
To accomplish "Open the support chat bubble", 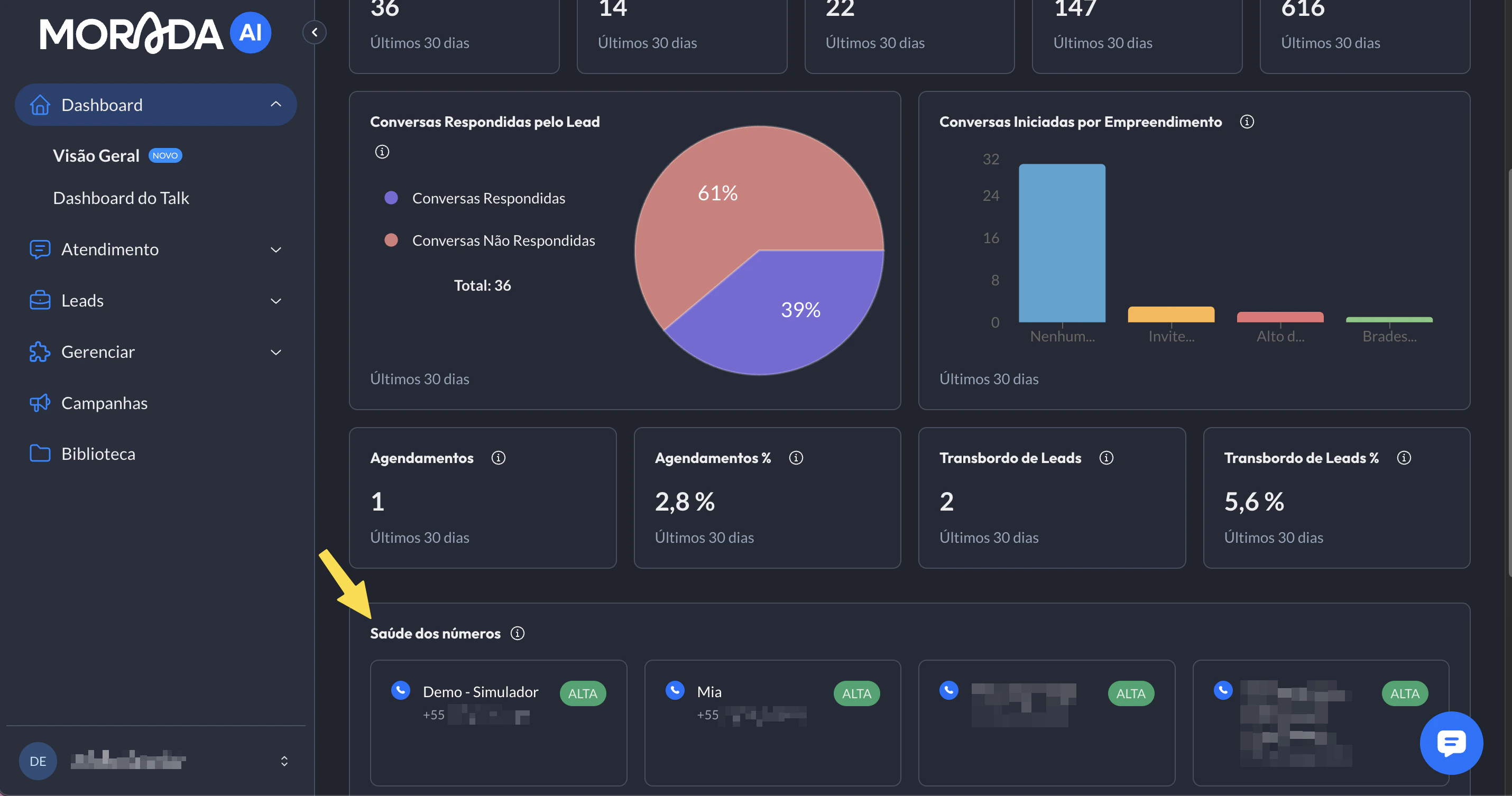I will (1451, 743).
